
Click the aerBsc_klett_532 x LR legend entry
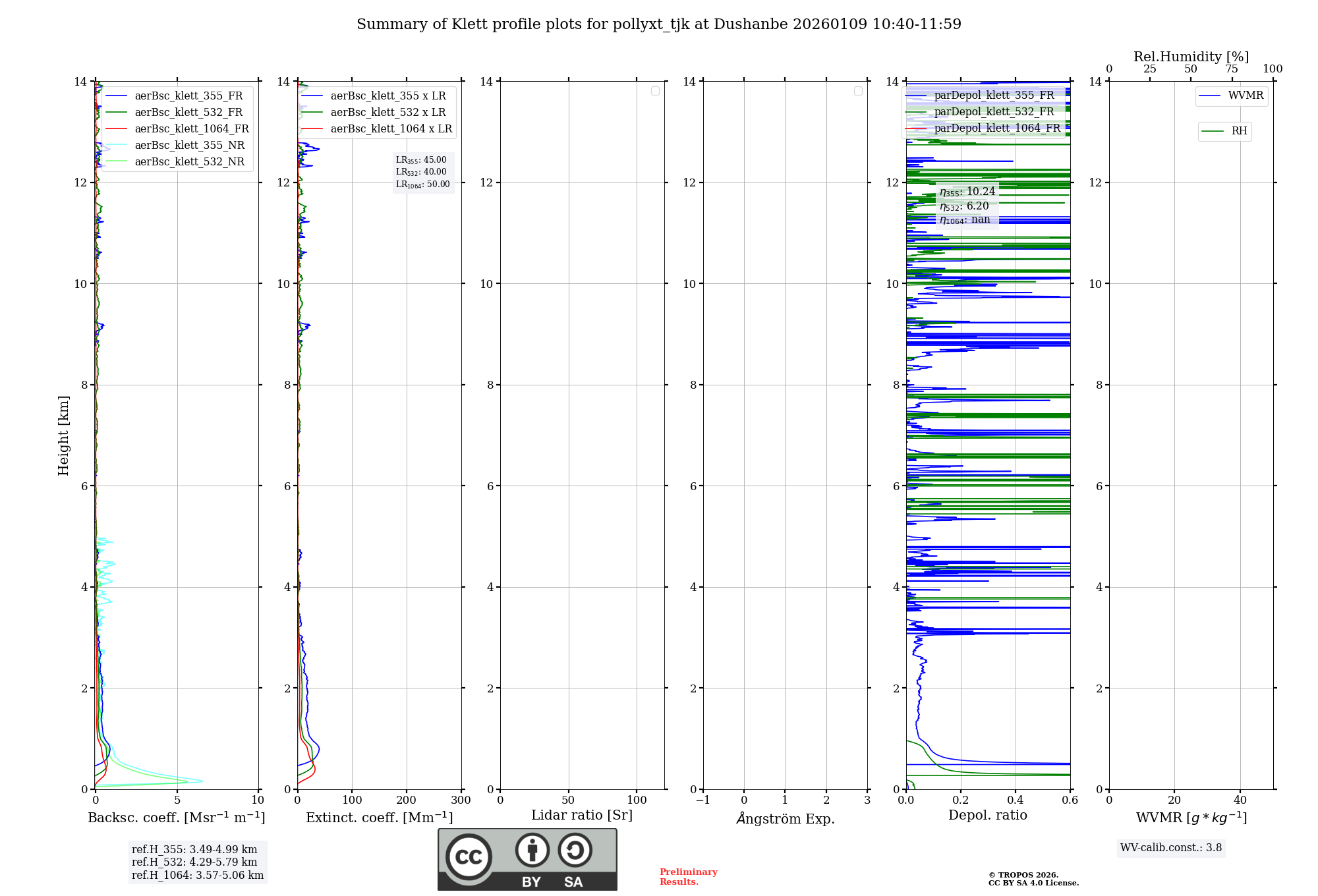(387, 112)
